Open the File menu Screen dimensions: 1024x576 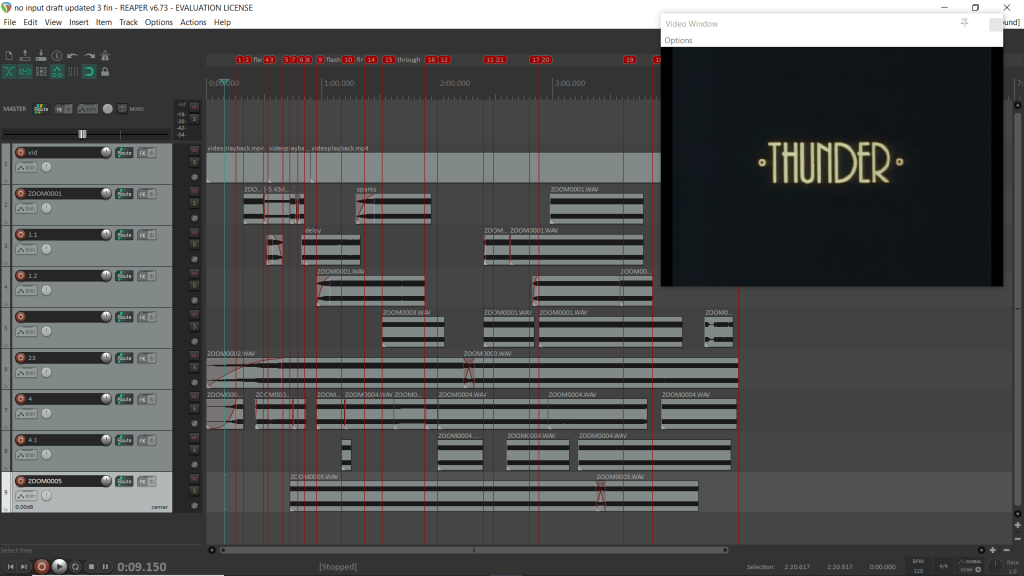point(10,22)
